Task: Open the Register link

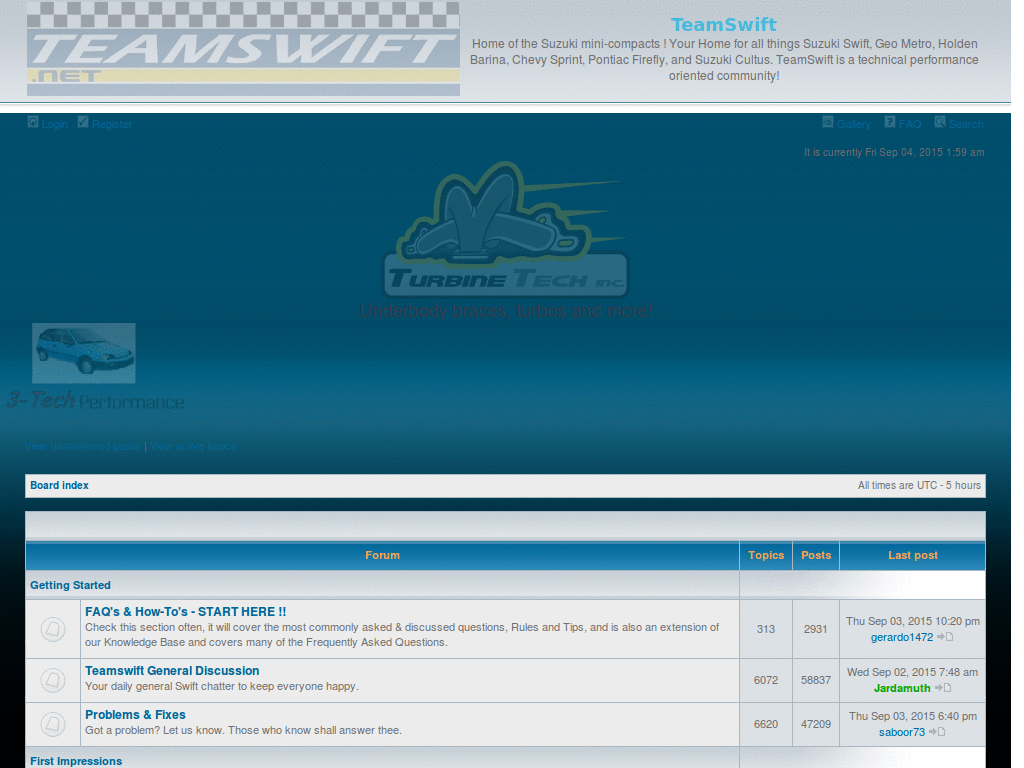Action: 112,124
